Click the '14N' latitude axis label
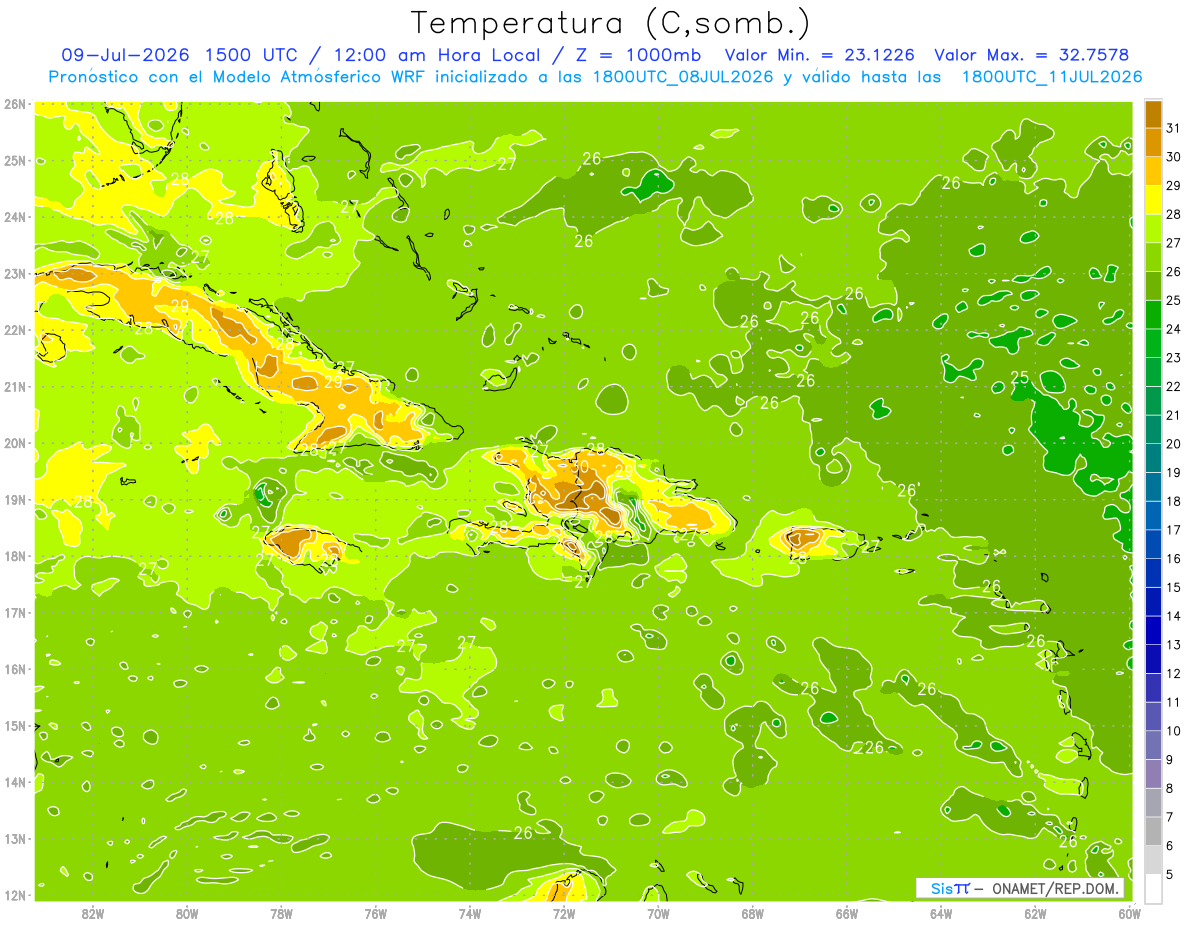The width and height of the screenshot is (1200, 927). (15, 782)
